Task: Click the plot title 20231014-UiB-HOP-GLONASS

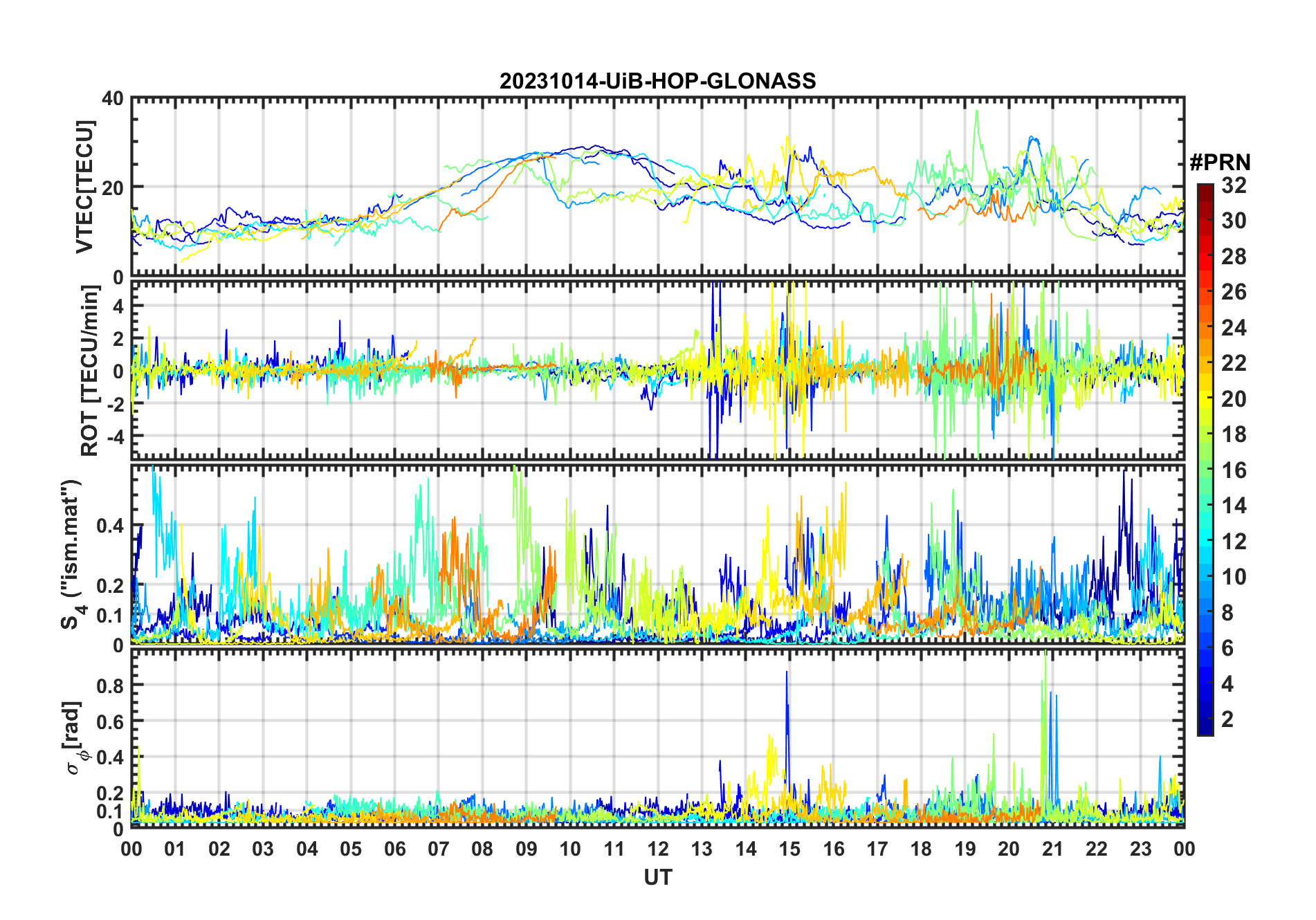Action: click(x=657, y=82)
